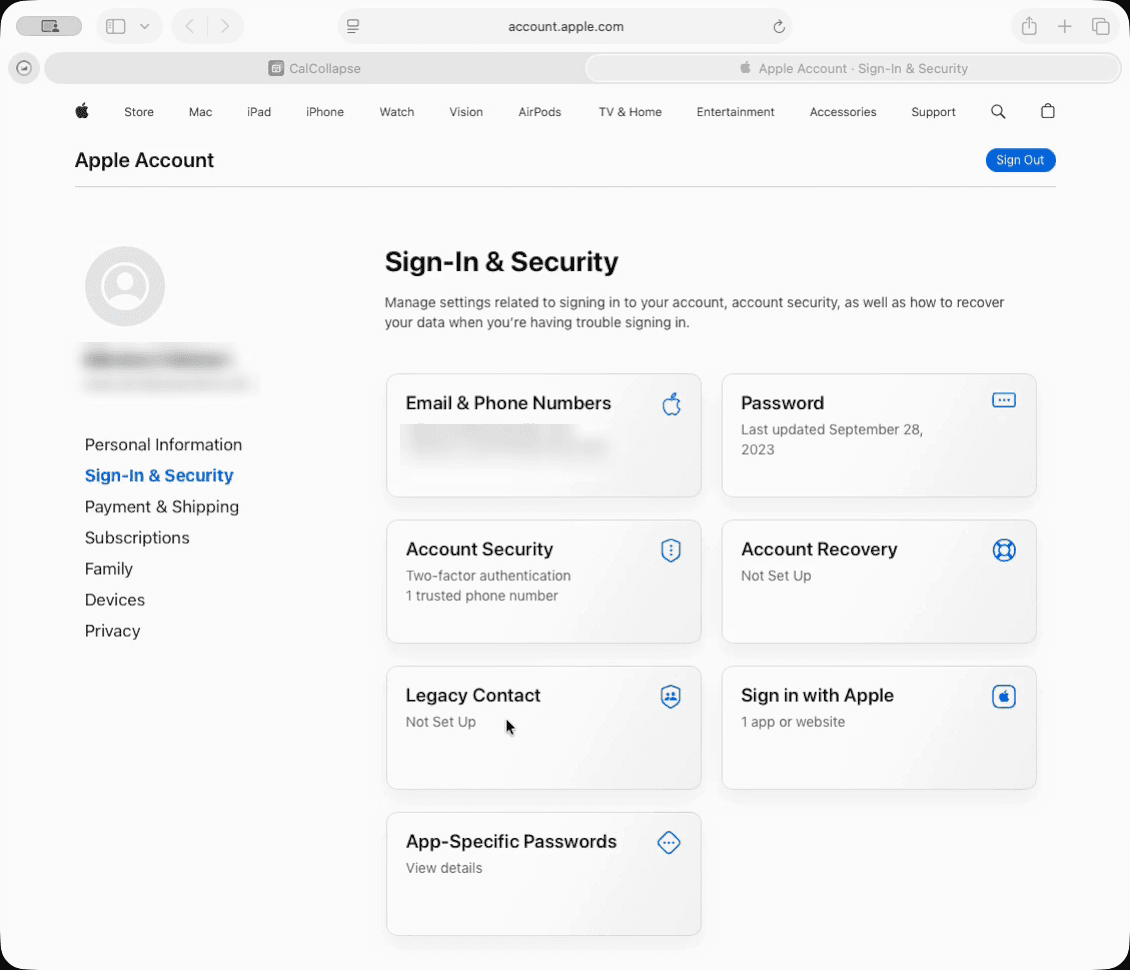
Task: Click the 'View details' text
Action: [x=444, y=868]
